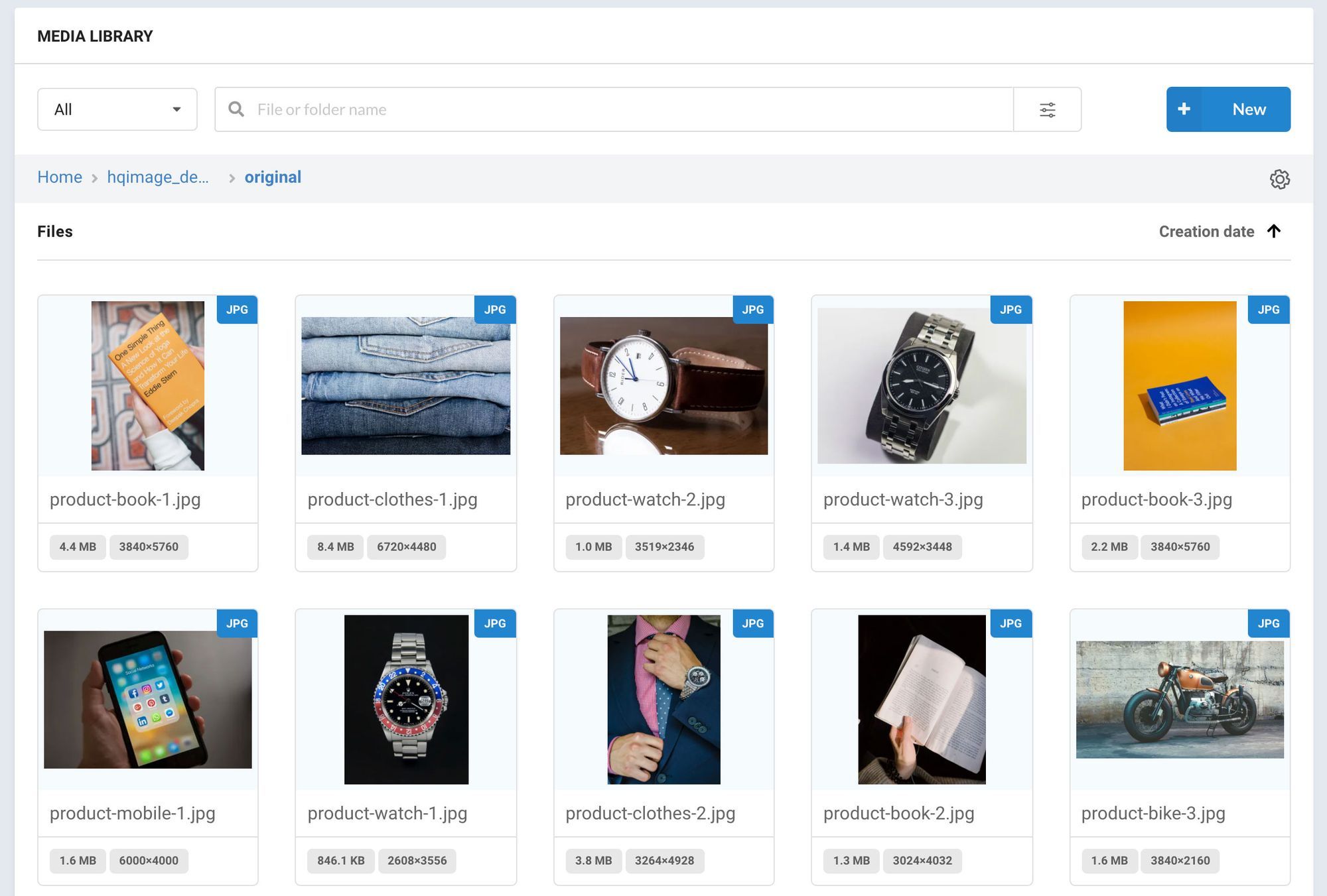Click the JPG badge on product-book-3.jpg

point(1269,310)
